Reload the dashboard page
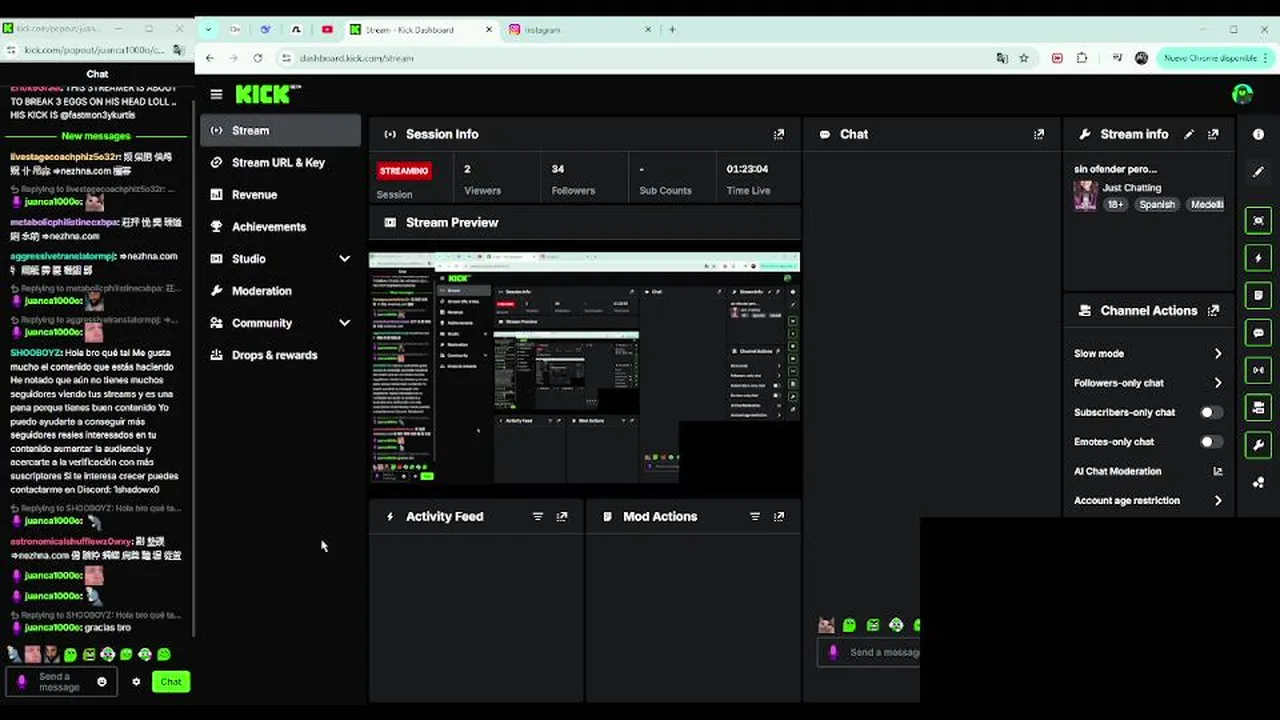Viewport: 1280px width, 720px height. click(257, 58)
